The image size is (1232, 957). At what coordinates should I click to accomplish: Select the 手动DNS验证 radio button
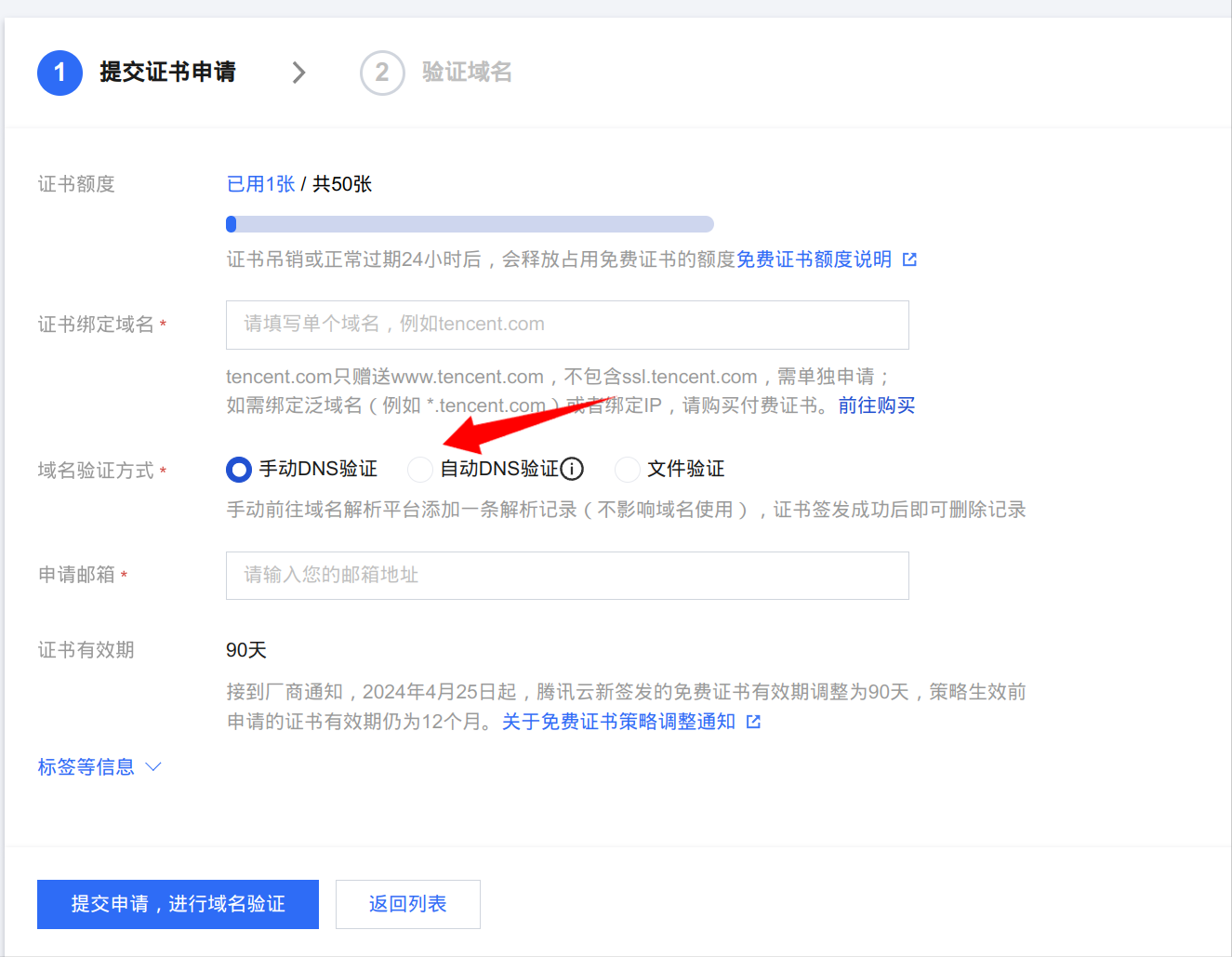239,469
